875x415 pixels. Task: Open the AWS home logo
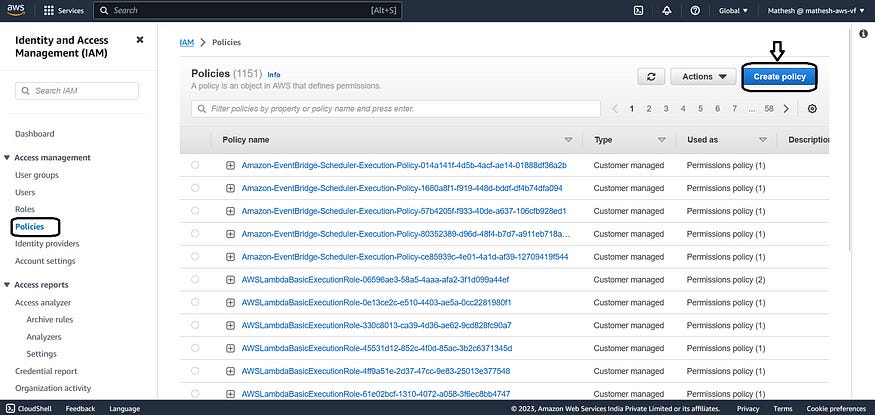click(16, 9)
